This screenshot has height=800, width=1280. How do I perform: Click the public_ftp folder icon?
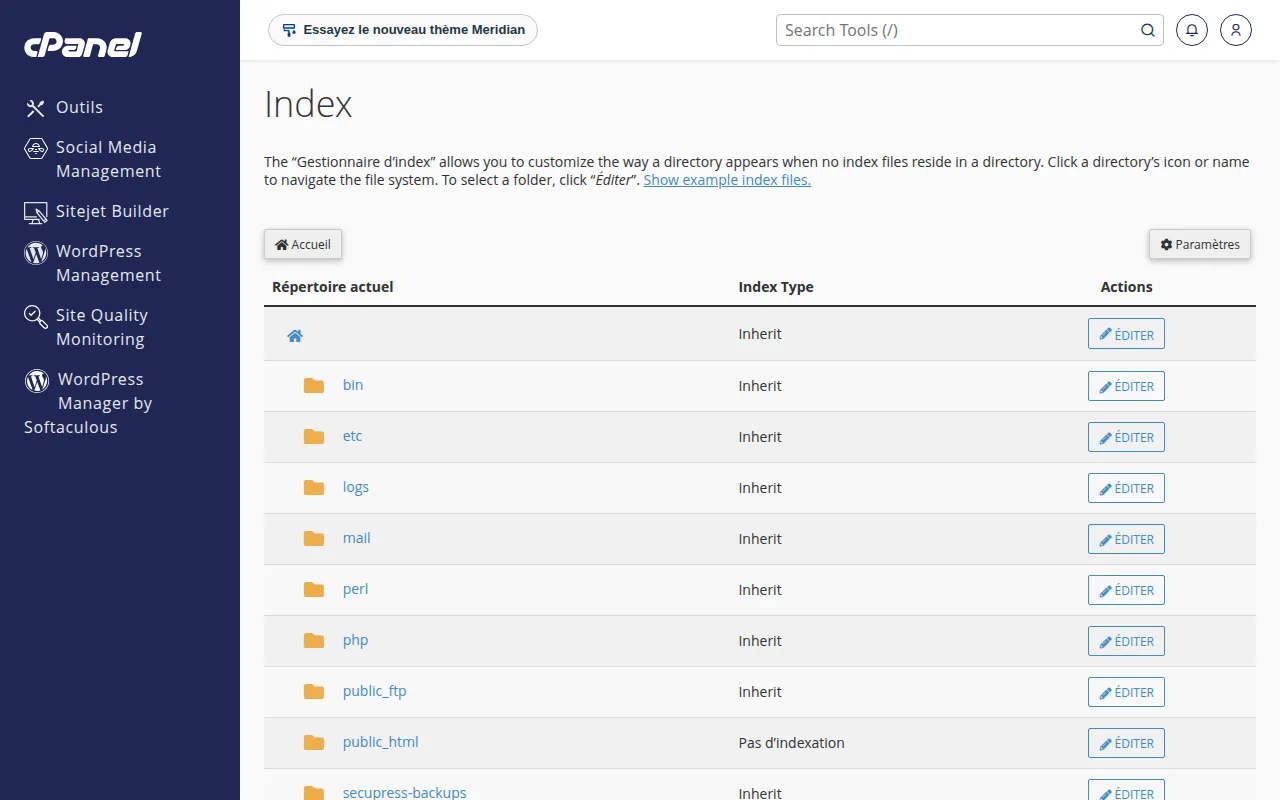[314, 691]
